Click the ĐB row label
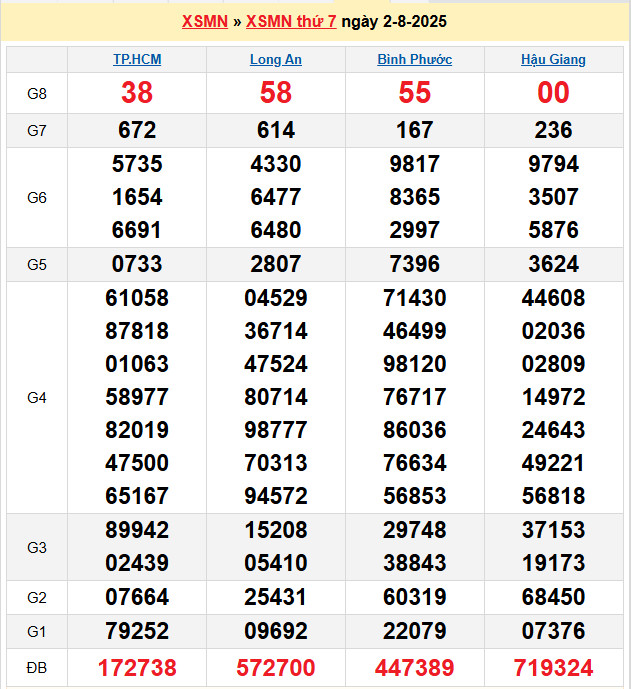631x689 pixels. point(37,668)
